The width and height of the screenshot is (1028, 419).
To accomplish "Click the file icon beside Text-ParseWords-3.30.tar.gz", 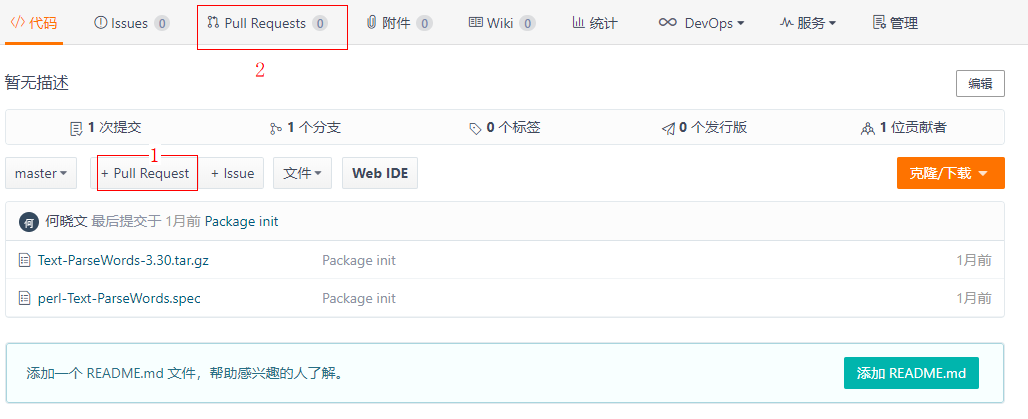I will 25,260.
